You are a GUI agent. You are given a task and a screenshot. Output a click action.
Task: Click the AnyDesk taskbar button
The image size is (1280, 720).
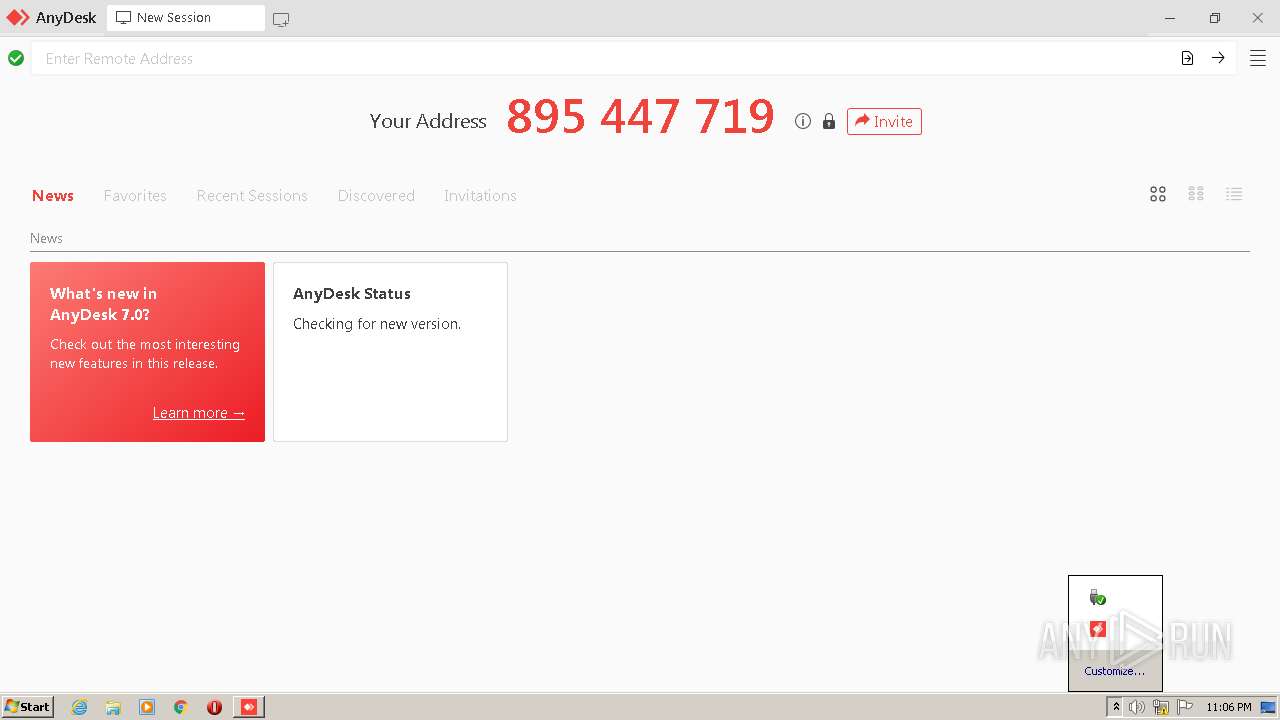coord(249,707)
